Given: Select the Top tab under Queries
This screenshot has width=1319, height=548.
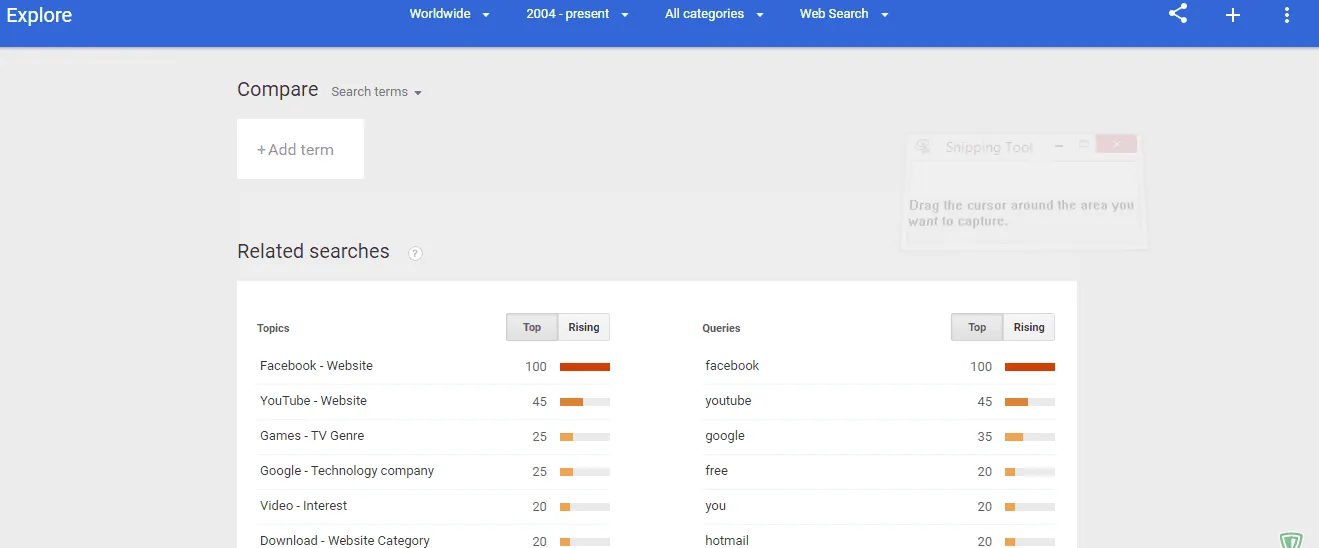Looking at the screenshot, I should point(977,327).
